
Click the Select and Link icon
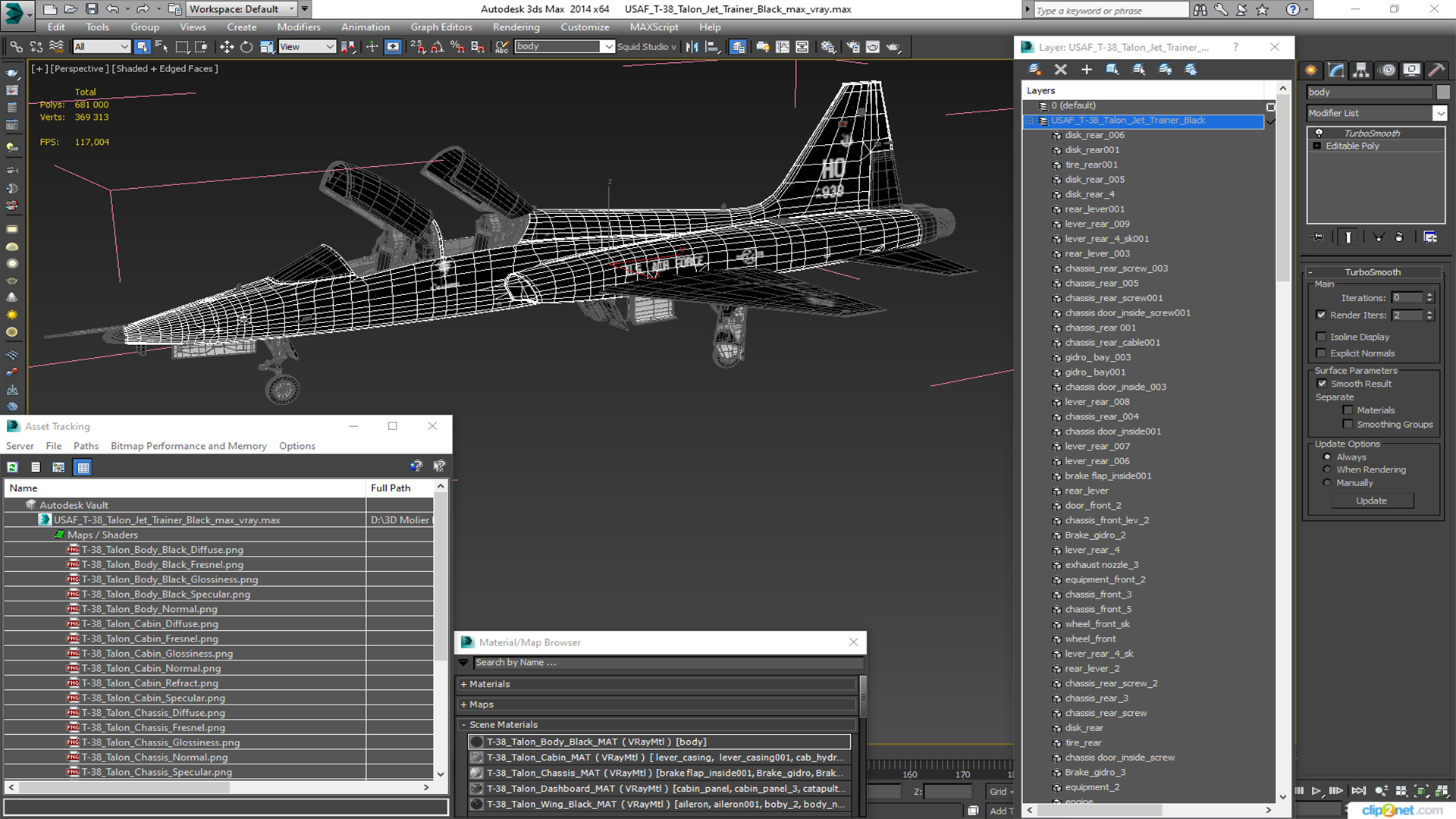pos(15,47)
